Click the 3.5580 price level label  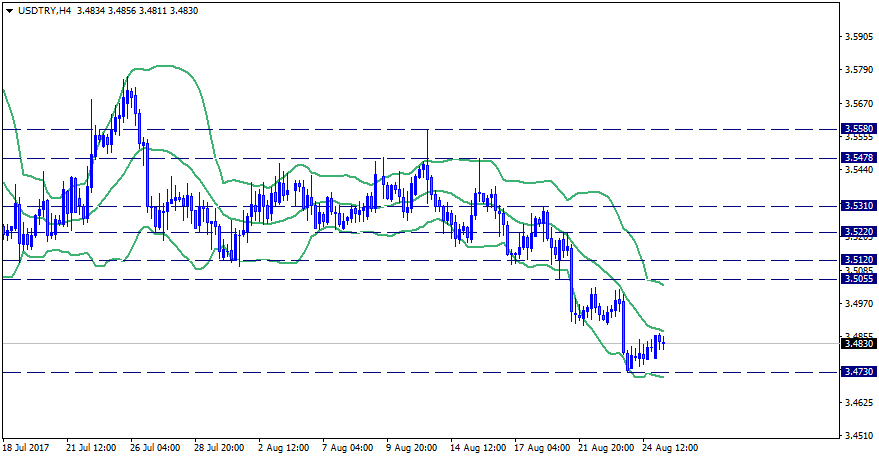pyautogui.click(x=859, y=129)
